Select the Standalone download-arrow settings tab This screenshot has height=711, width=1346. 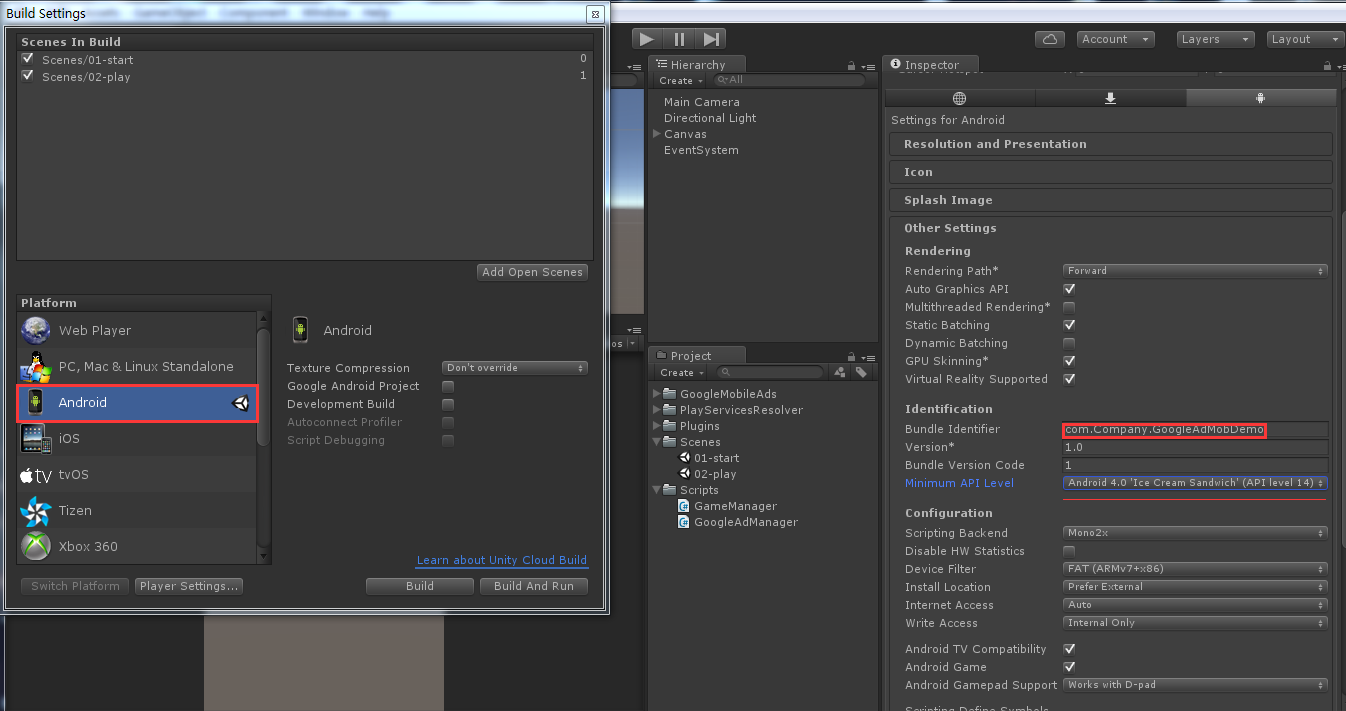point(1110,98)
